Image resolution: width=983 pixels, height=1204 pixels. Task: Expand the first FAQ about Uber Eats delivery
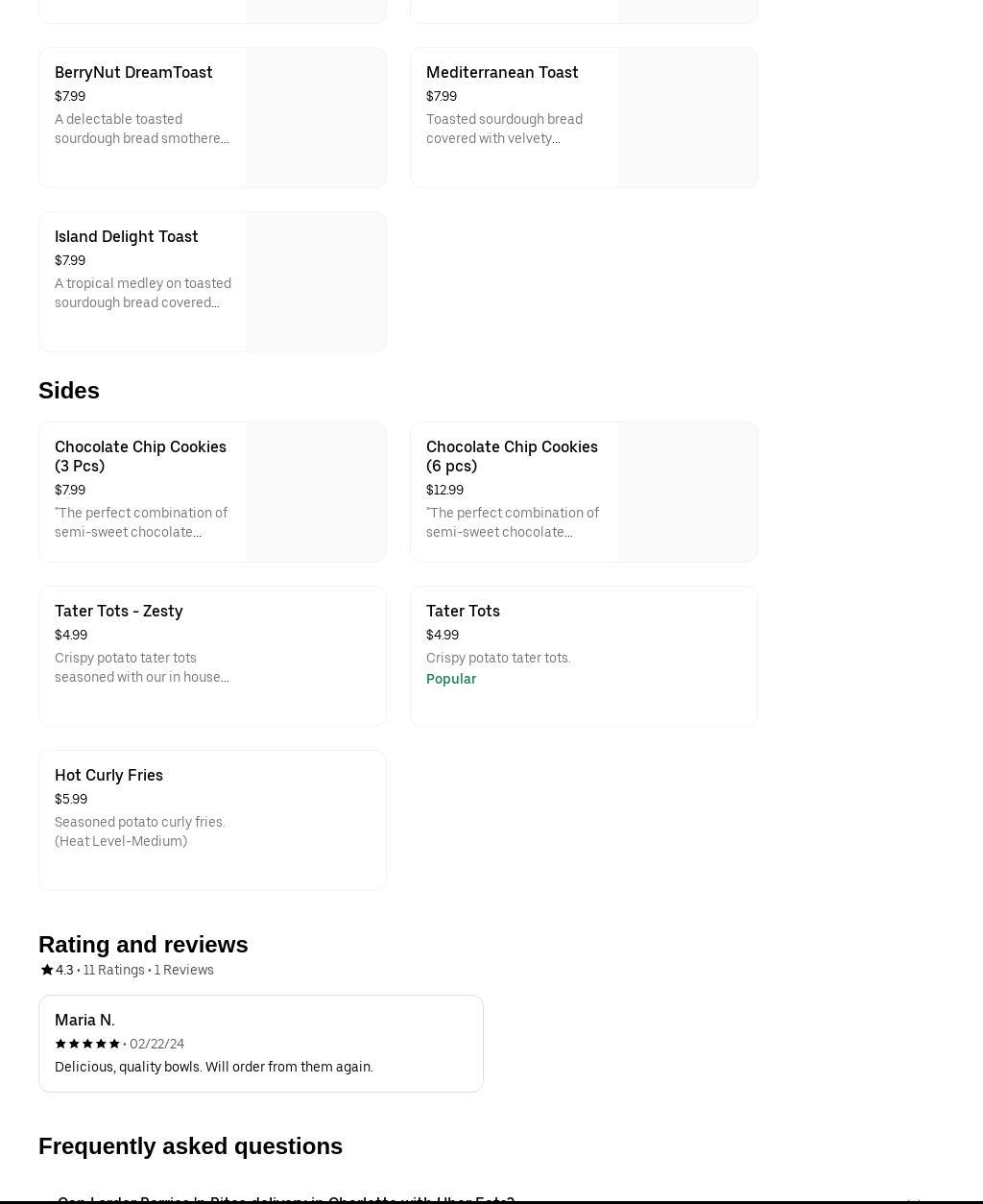click(x=286, y=1198)
